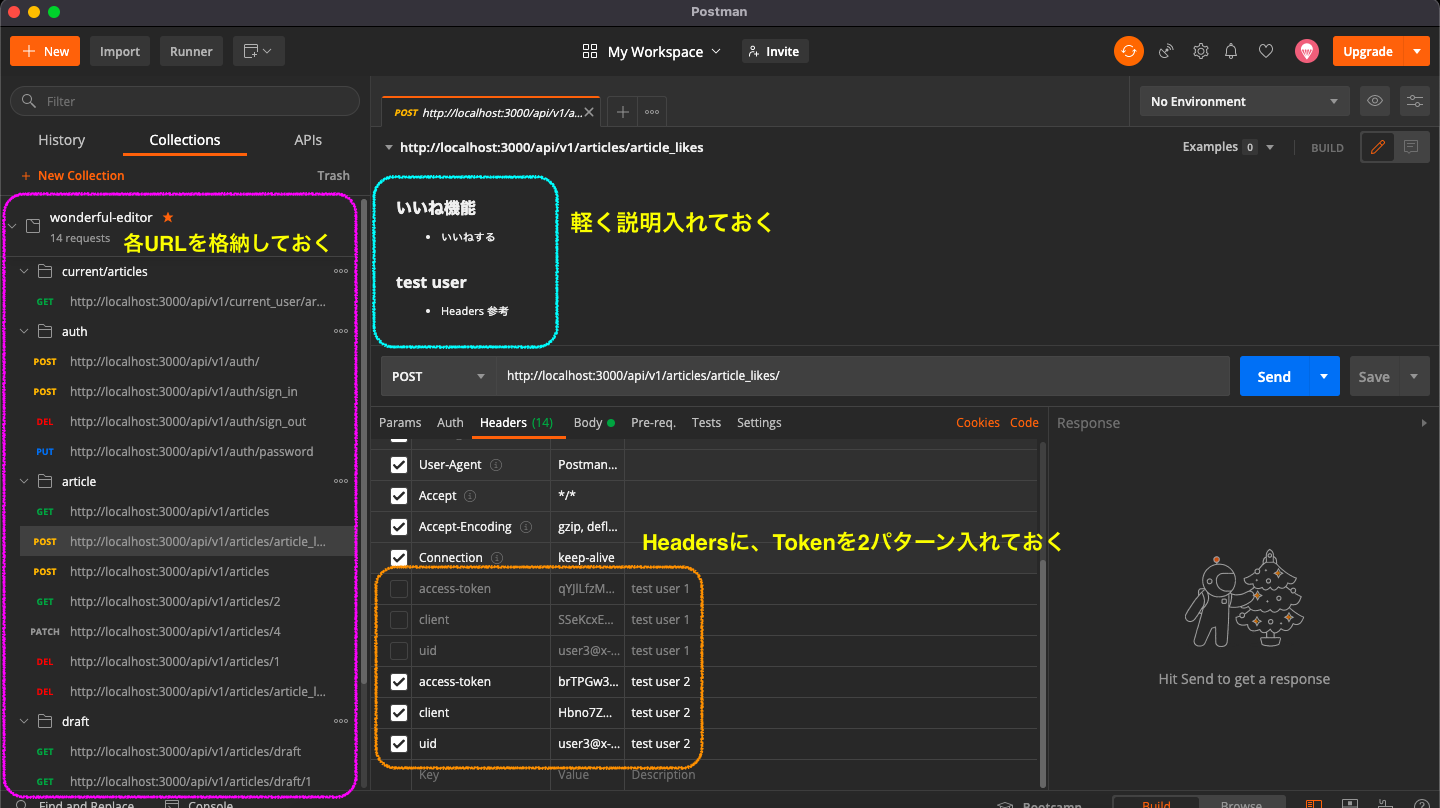Open Send button dropdown arrow
The image size is (1440, 808).
point(1324,376)
